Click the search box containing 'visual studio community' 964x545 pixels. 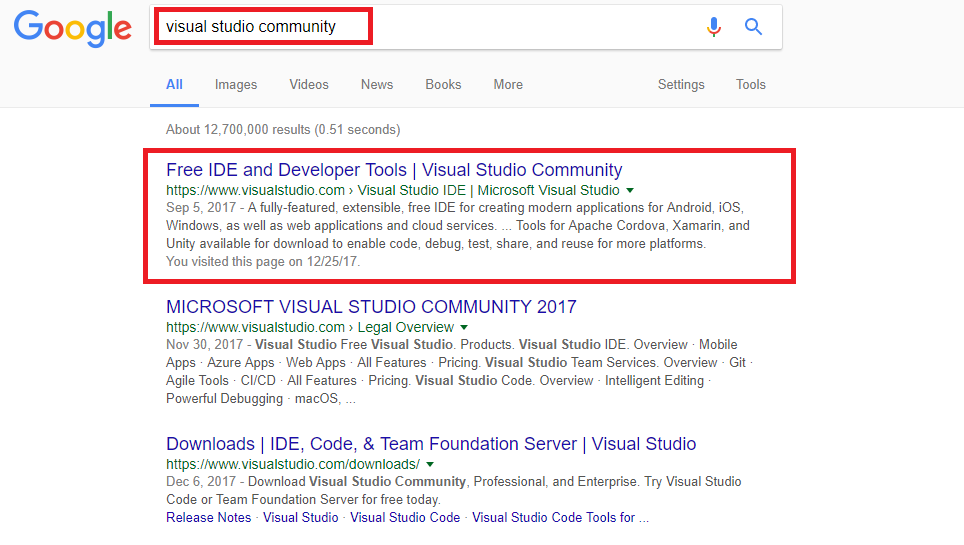(465, 26)
